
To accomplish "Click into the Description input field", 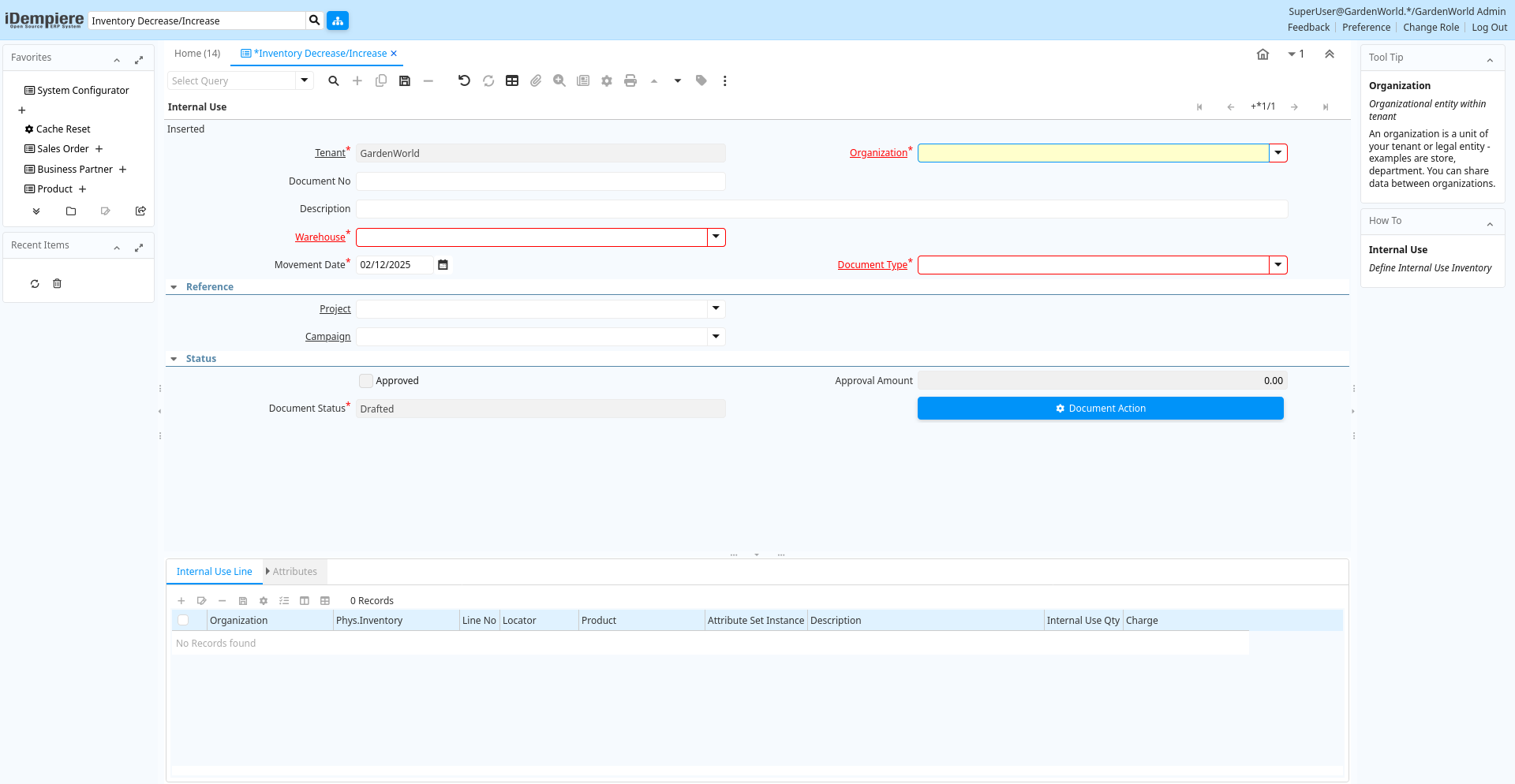I will [821, 209].
